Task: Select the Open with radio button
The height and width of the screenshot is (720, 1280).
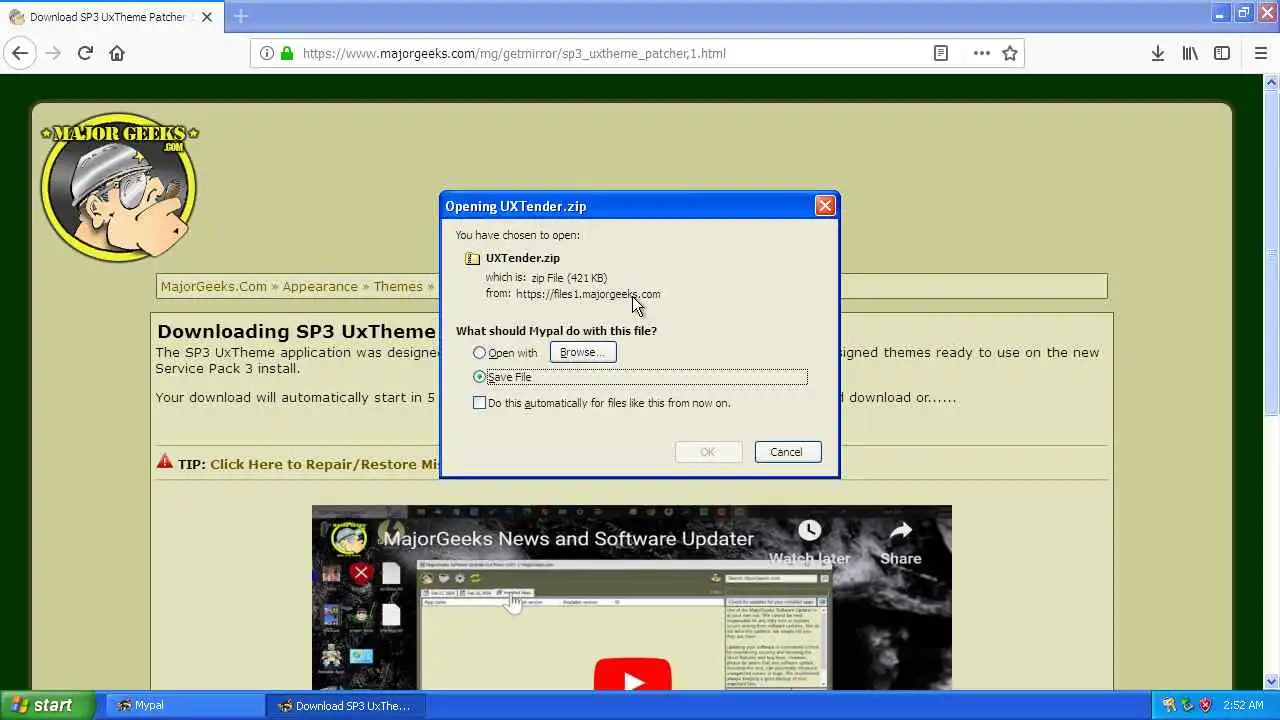Action: click(479, 352)
